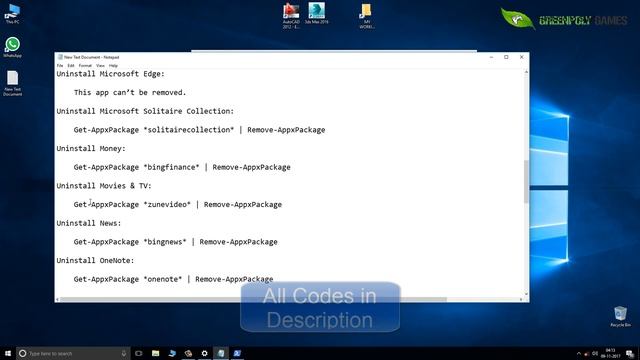Viewport: 640px width, 360px height.
Task: Click the 'This app can't be removed.' line
Action: [130, 93]
